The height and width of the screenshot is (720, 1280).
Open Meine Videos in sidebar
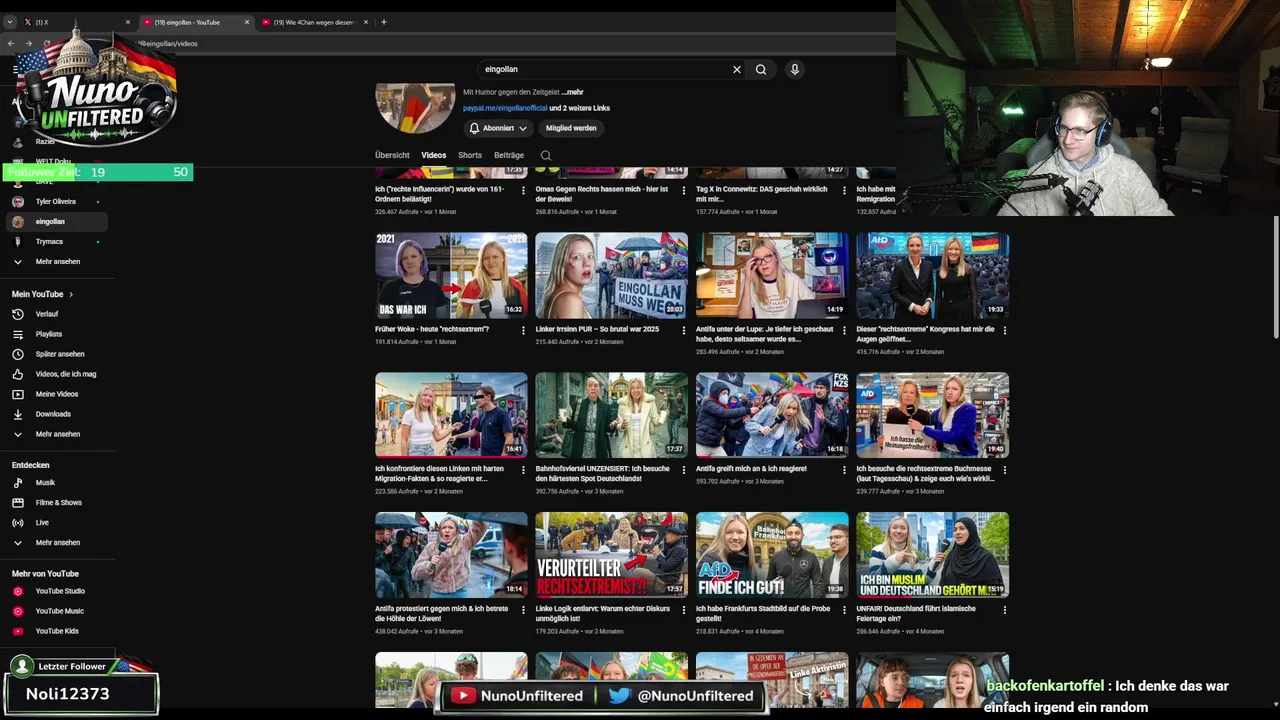point(58,394)
